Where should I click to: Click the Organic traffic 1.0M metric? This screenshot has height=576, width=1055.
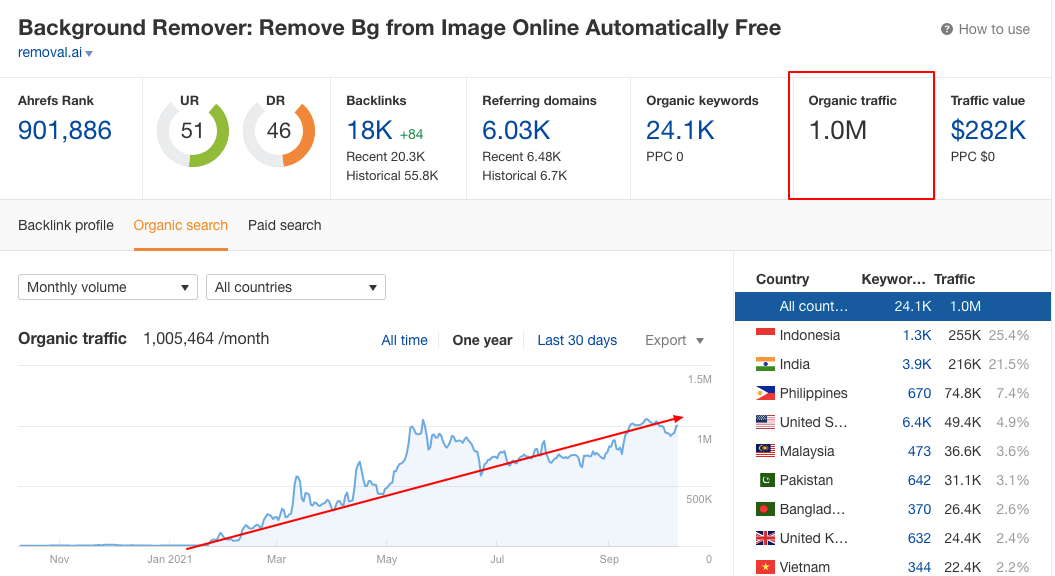(838, 131)
